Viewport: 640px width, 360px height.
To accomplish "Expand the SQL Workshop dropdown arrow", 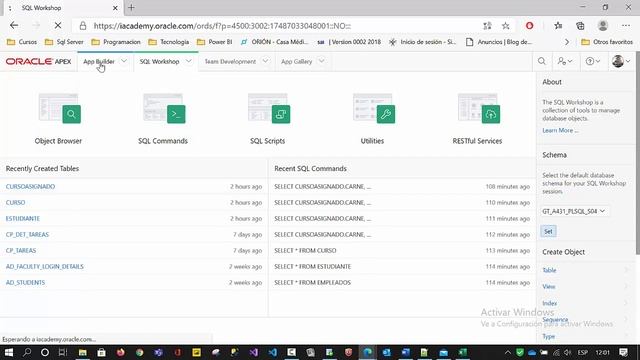I will [x=189, y=61].
